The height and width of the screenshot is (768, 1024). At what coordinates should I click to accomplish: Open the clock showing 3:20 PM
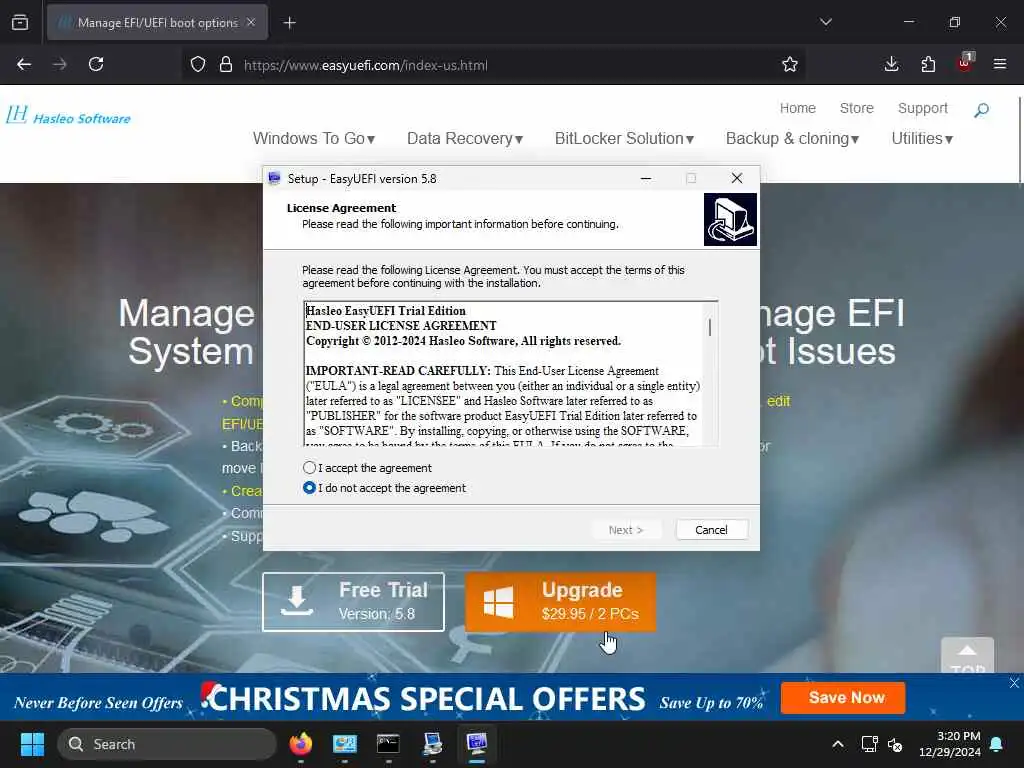[x=950, y=744]
